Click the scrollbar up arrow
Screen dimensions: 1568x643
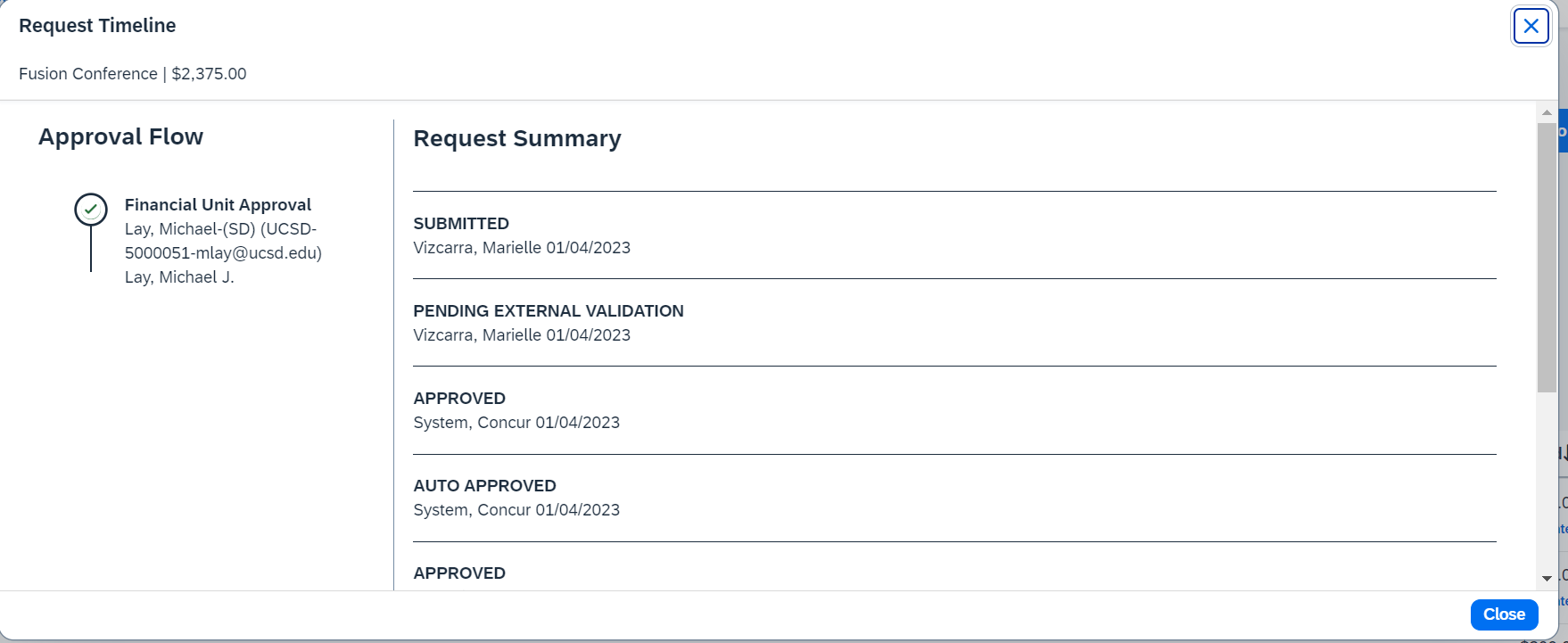click(1547, 113)
